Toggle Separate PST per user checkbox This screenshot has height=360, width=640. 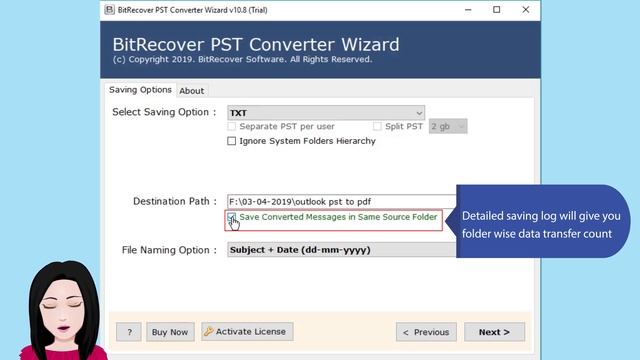click(231, 127)
